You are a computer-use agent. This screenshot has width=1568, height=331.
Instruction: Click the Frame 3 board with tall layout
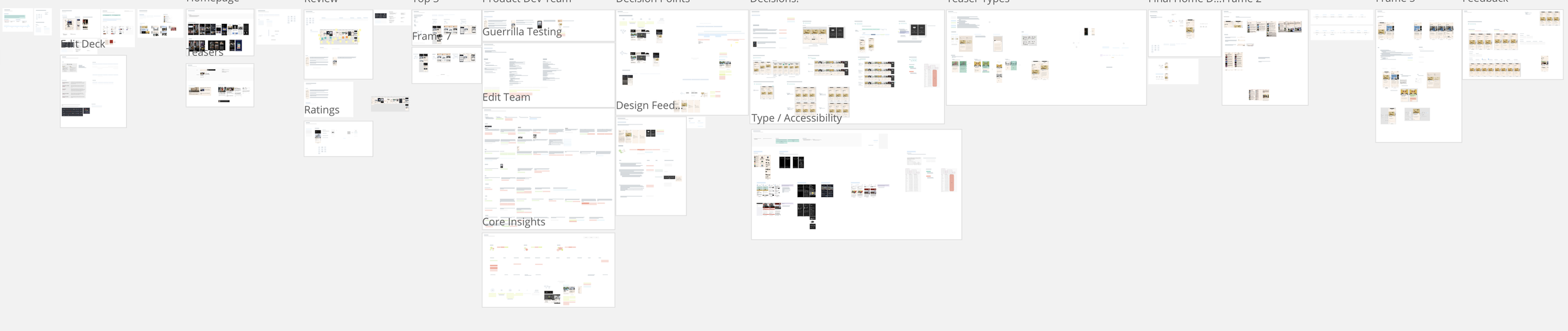1418,75
